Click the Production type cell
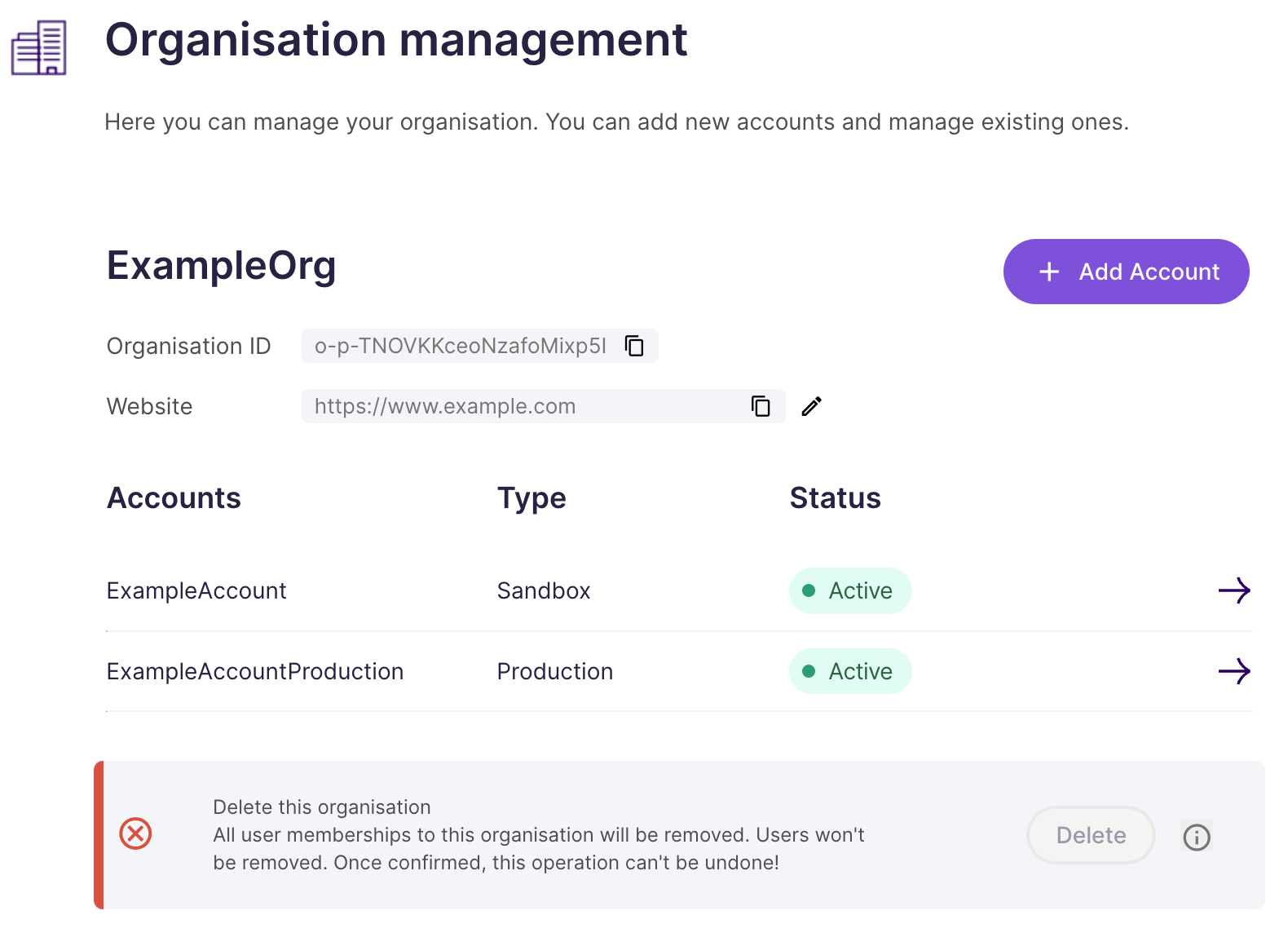 (555, 671)
